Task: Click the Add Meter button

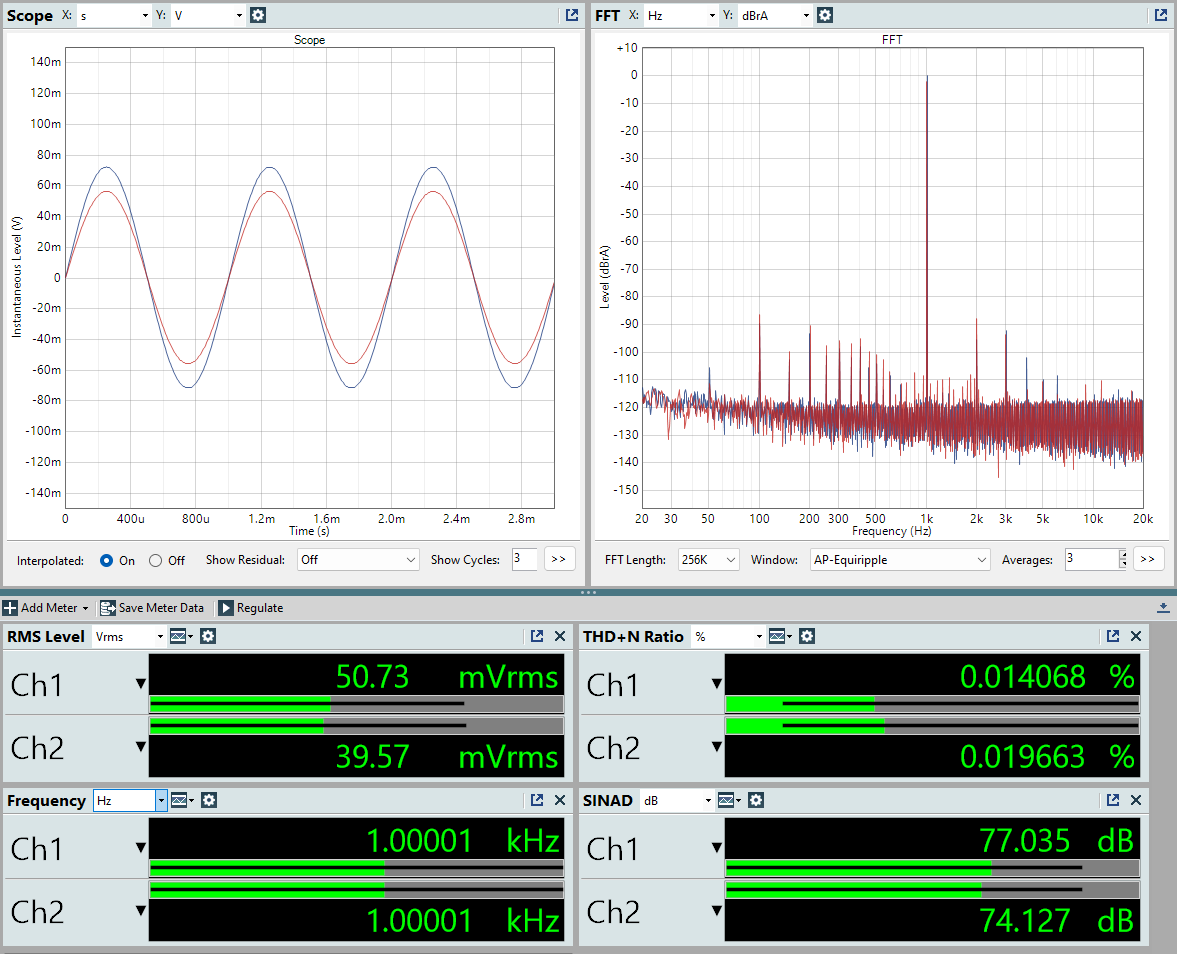Action: [47, 608]
